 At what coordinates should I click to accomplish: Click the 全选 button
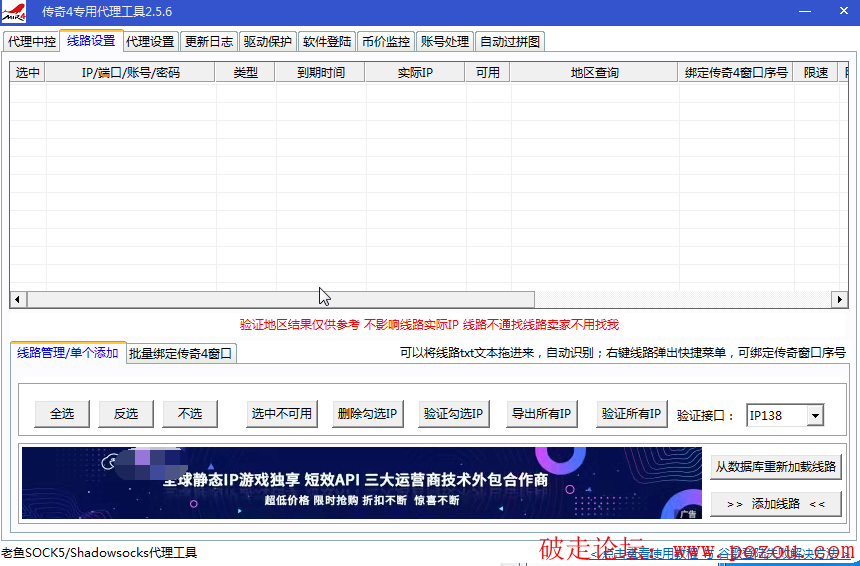62,414
